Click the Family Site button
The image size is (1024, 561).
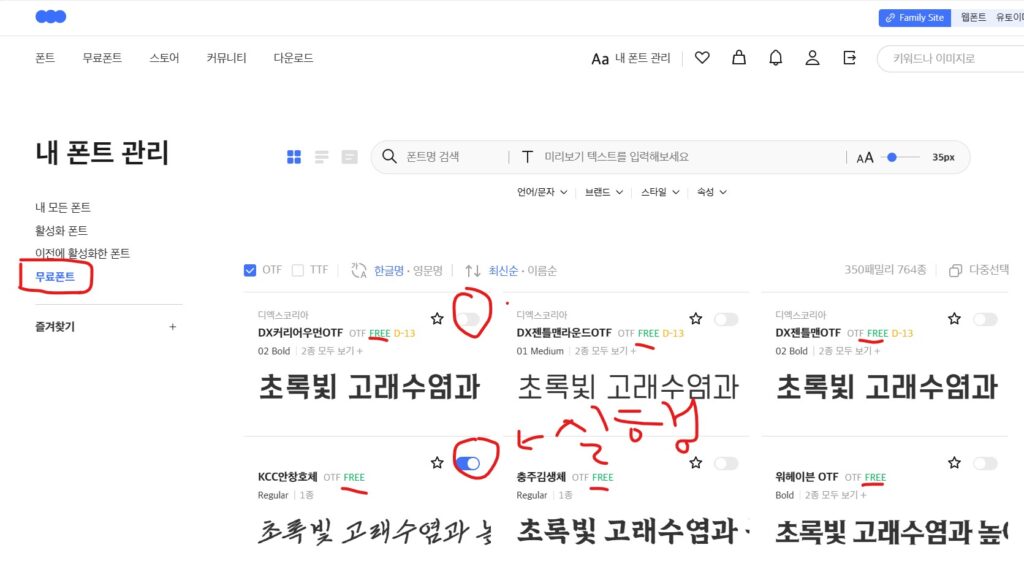914,18
